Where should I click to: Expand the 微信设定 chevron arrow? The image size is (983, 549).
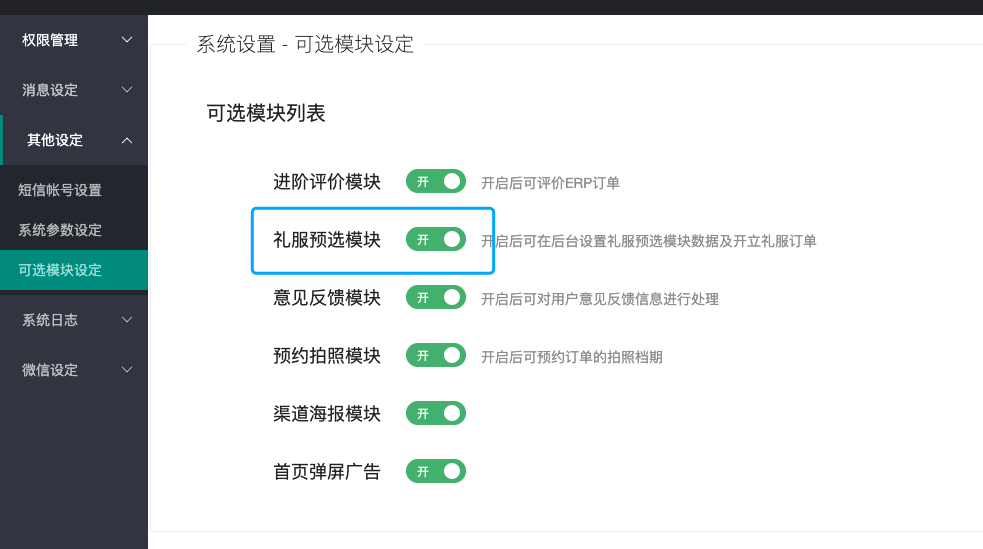point(127,370)
